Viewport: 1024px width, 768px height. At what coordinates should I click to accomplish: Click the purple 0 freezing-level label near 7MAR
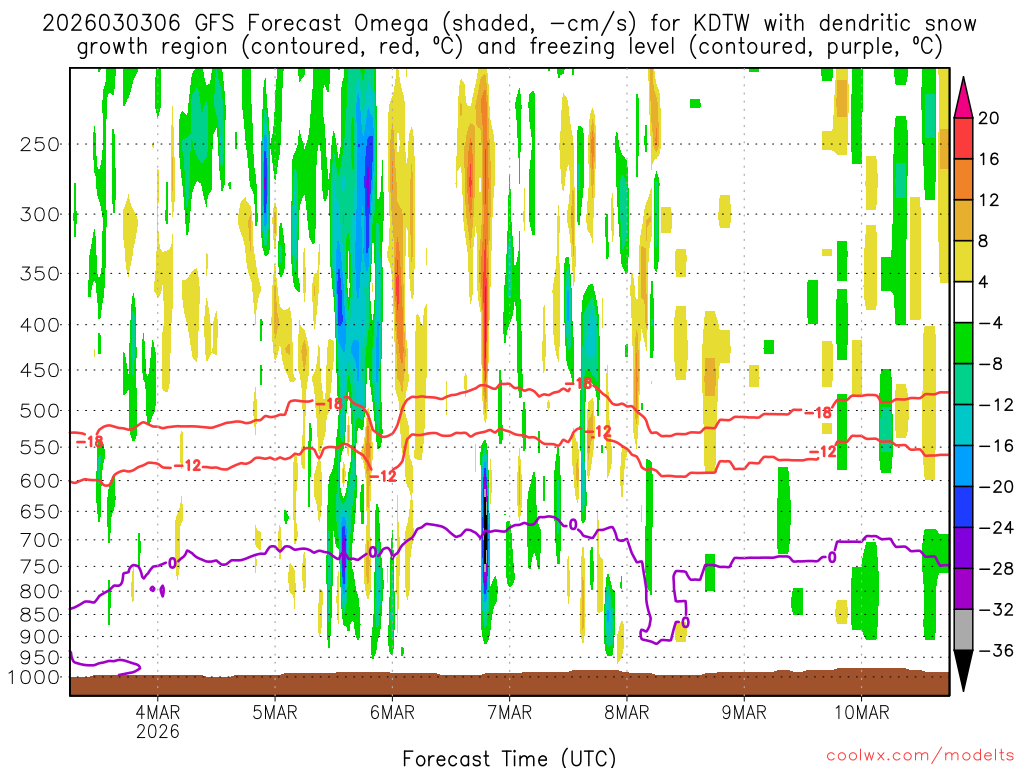point(573,524)
